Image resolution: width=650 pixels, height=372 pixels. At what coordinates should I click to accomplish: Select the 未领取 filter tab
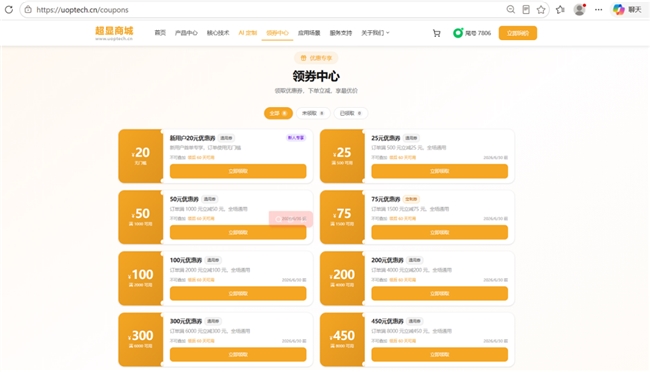313,113
